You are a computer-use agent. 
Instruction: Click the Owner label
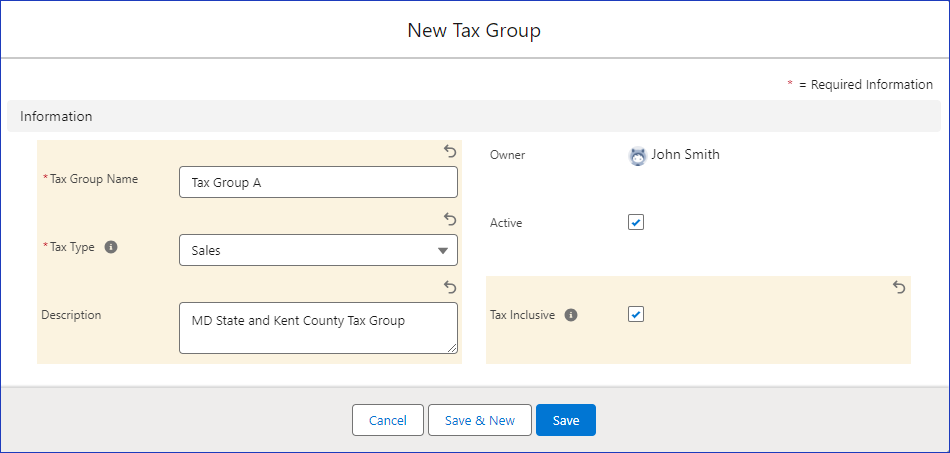pyautogui.click(x=507, y=155)
